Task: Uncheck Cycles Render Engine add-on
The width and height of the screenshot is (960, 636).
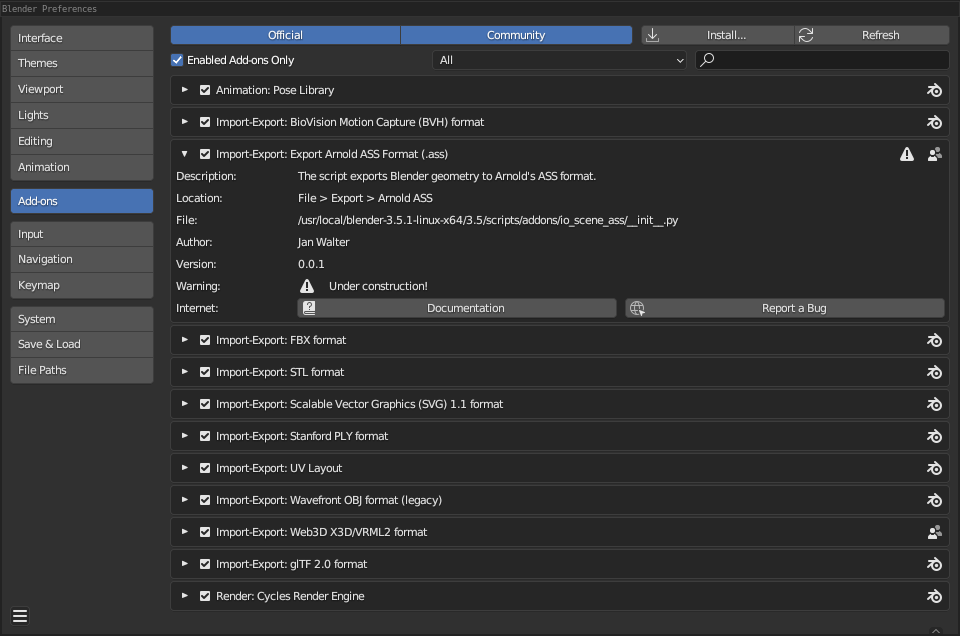Action: coord(205,596)
